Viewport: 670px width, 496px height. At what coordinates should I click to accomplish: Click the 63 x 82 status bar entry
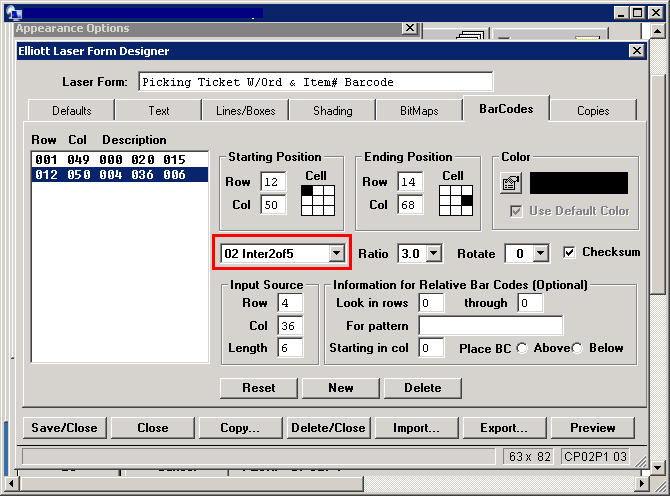[x=529, y=457]
